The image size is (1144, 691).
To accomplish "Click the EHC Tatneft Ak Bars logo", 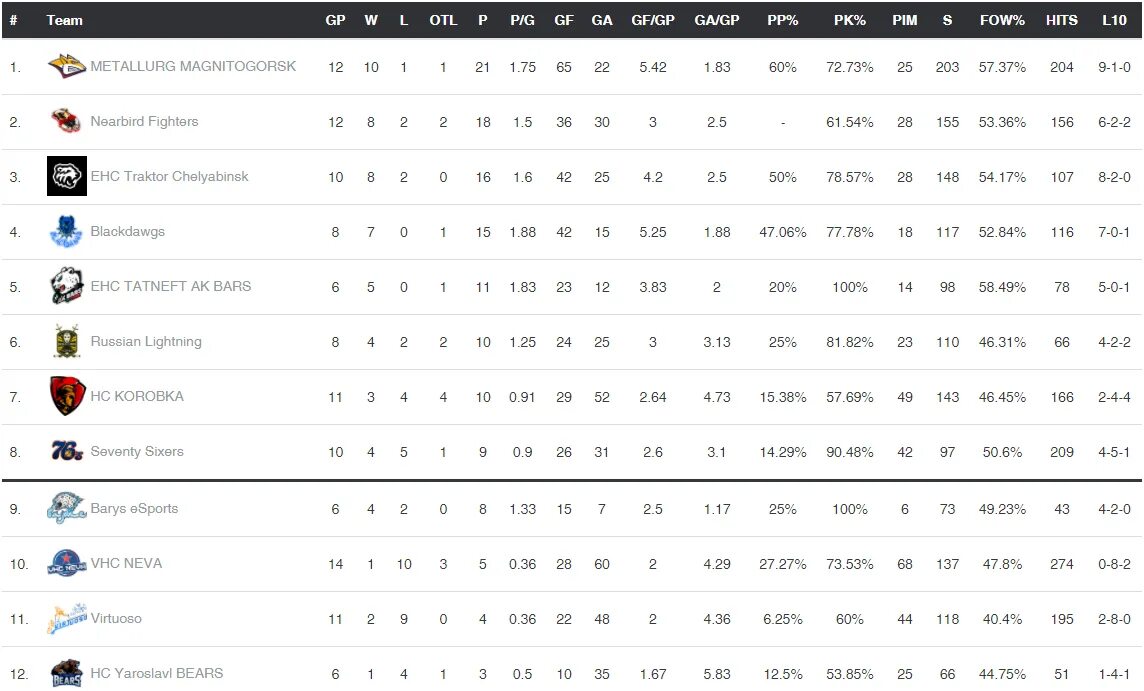I will [x=66, y=286].
